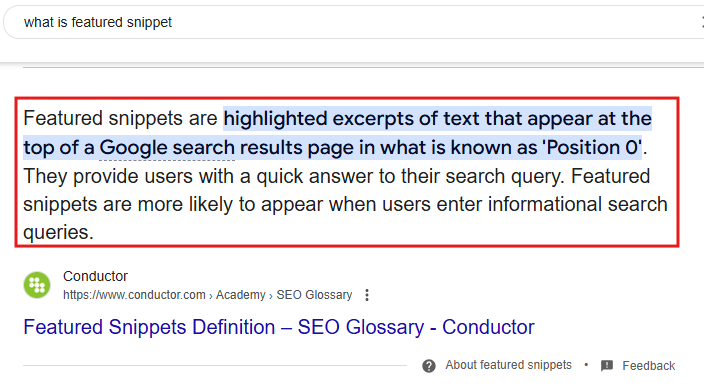Image resolution: width=704 pixels, height=390 pixels.
Task: Click the search box with 'what is featured snippet'
Action: tap(355, 22)
